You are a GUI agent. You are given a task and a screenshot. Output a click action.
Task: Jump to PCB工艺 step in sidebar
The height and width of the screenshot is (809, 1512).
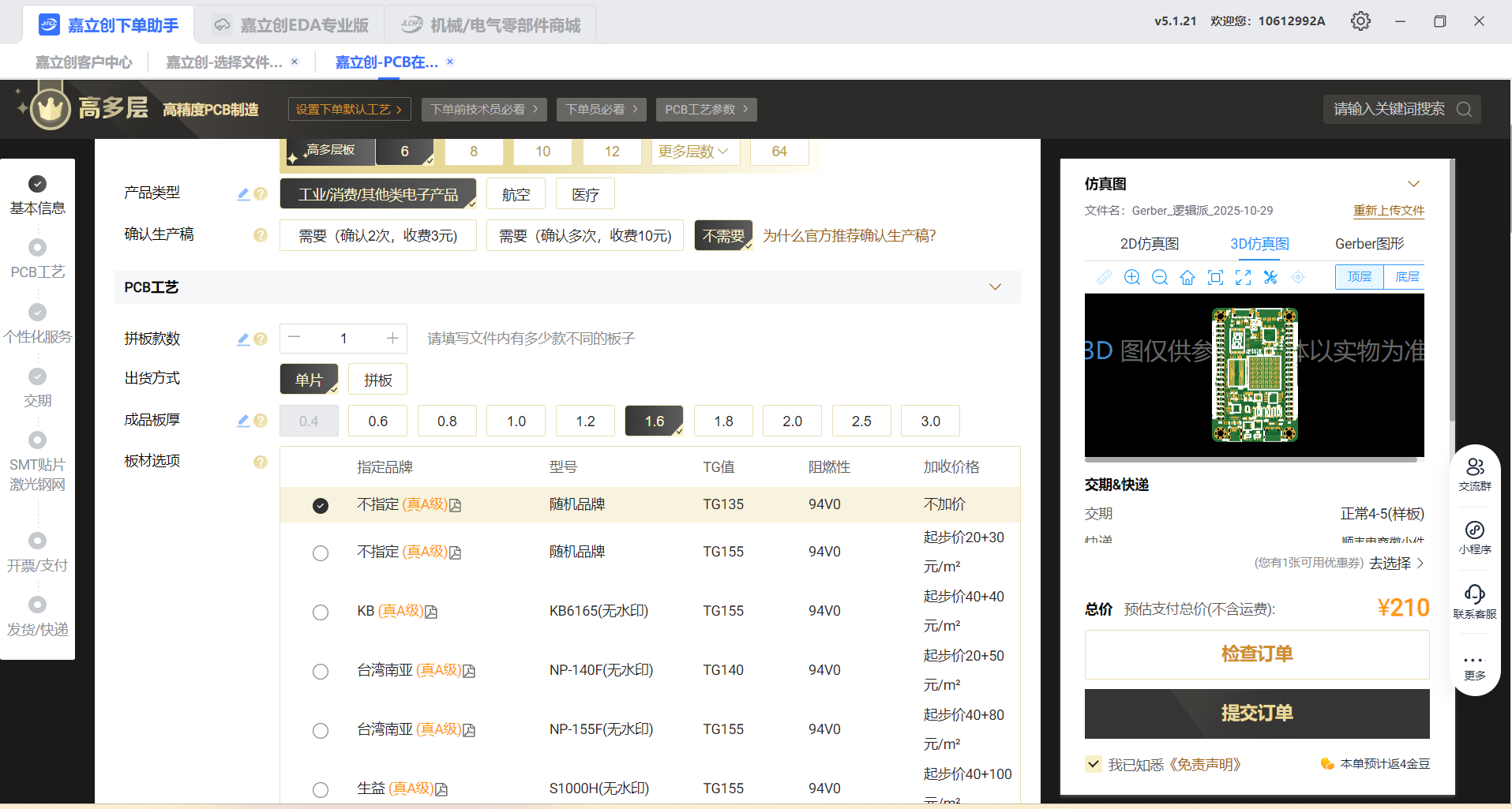coord(37,259)
